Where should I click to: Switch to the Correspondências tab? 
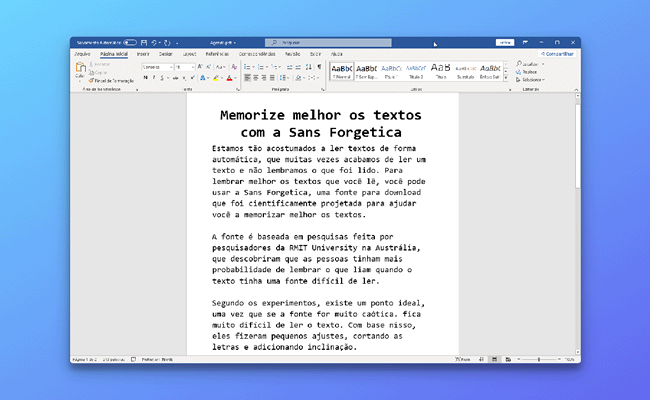pyautogui.click(x=257, y=54)
